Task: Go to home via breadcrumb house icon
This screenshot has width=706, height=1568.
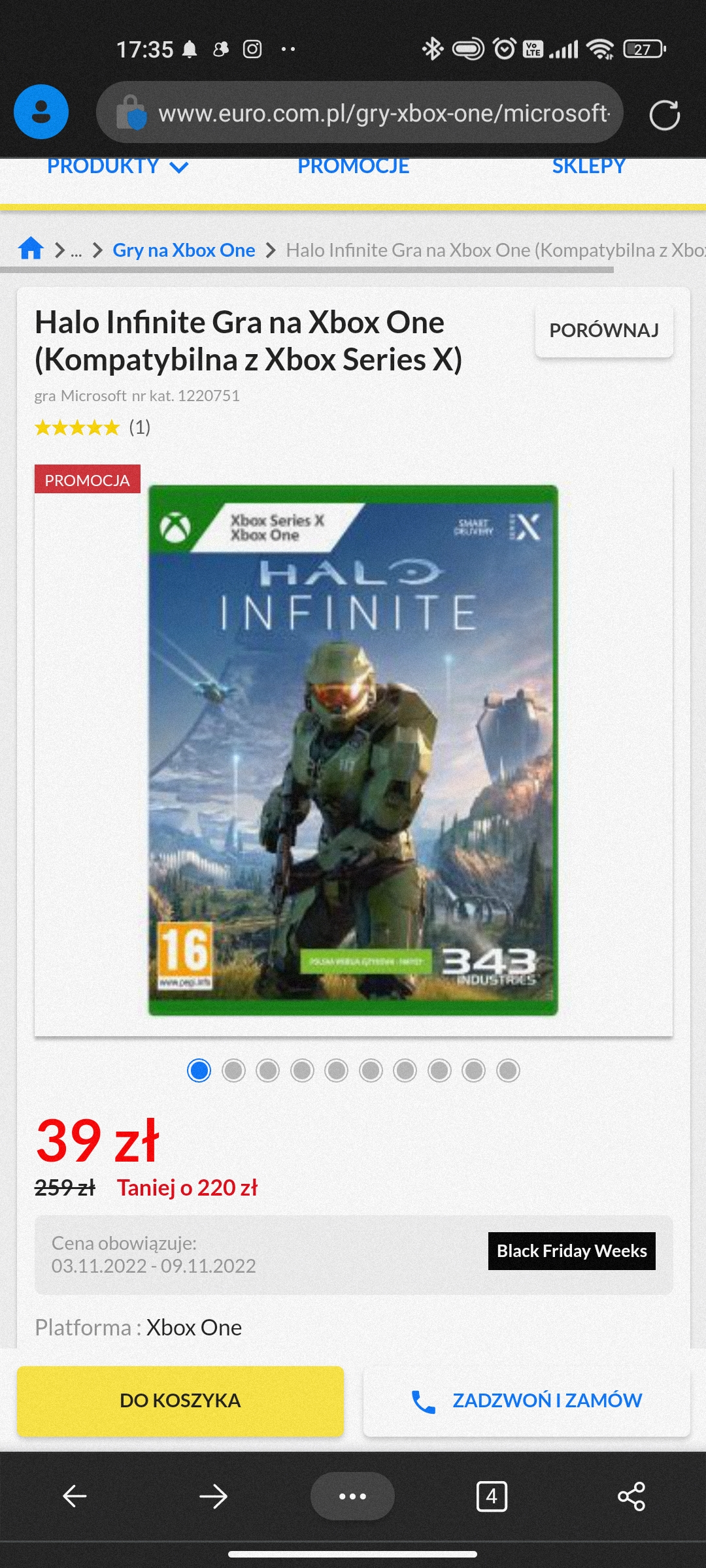Action: (31, 249)
